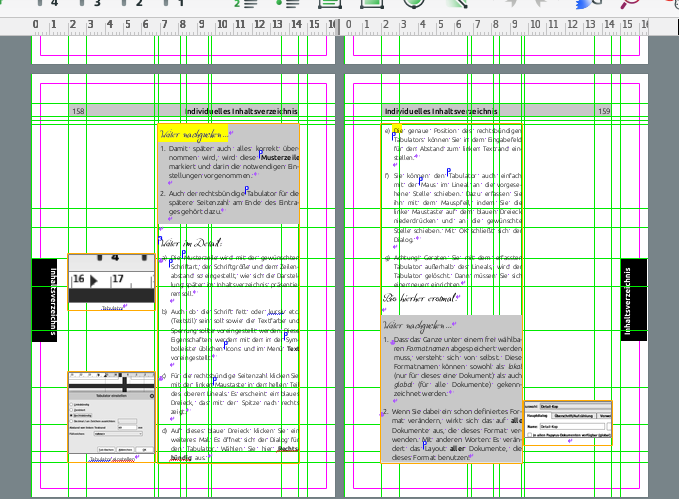
Task: Click the black Inhaltsverzeichnis tab on the left page
Action: click(x=45, y=300)
